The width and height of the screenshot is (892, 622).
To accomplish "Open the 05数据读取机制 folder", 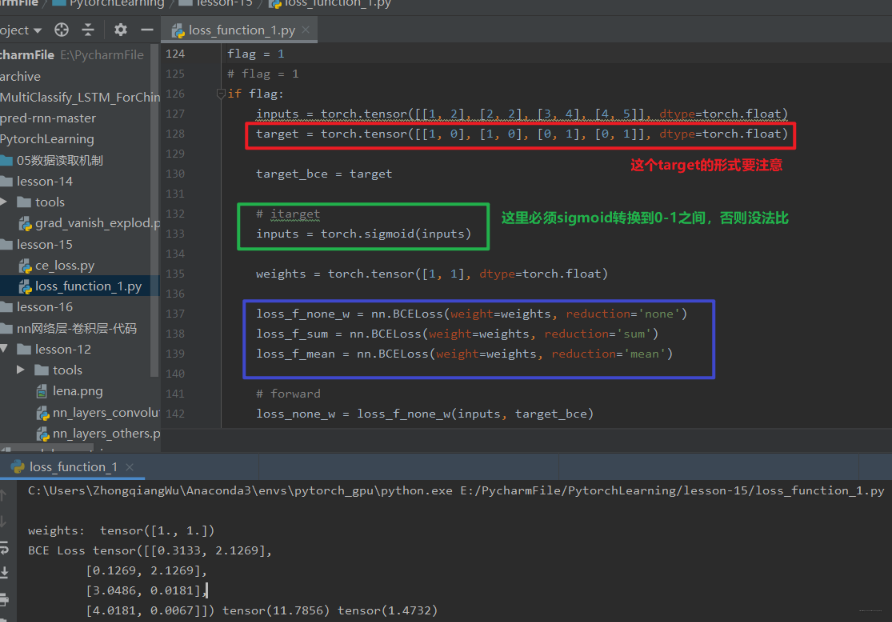I will 59,160.
